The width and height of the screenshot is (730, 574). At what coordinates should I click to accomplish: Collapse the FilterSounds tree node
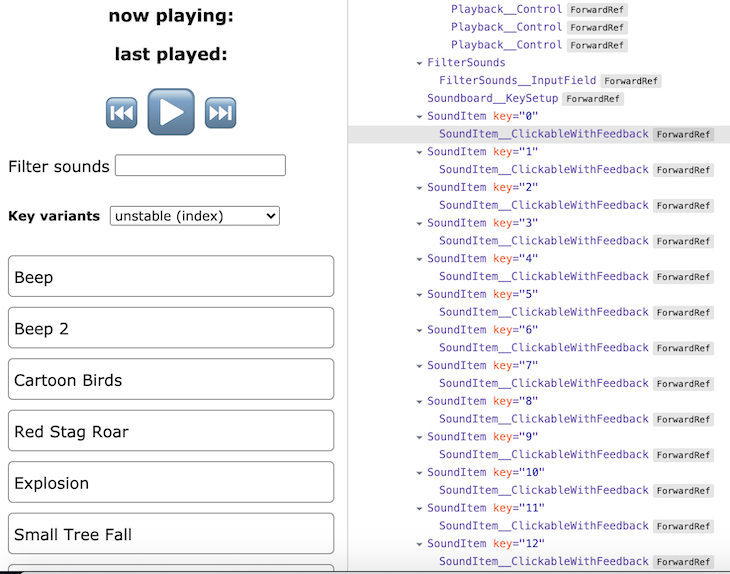[419, 63]
